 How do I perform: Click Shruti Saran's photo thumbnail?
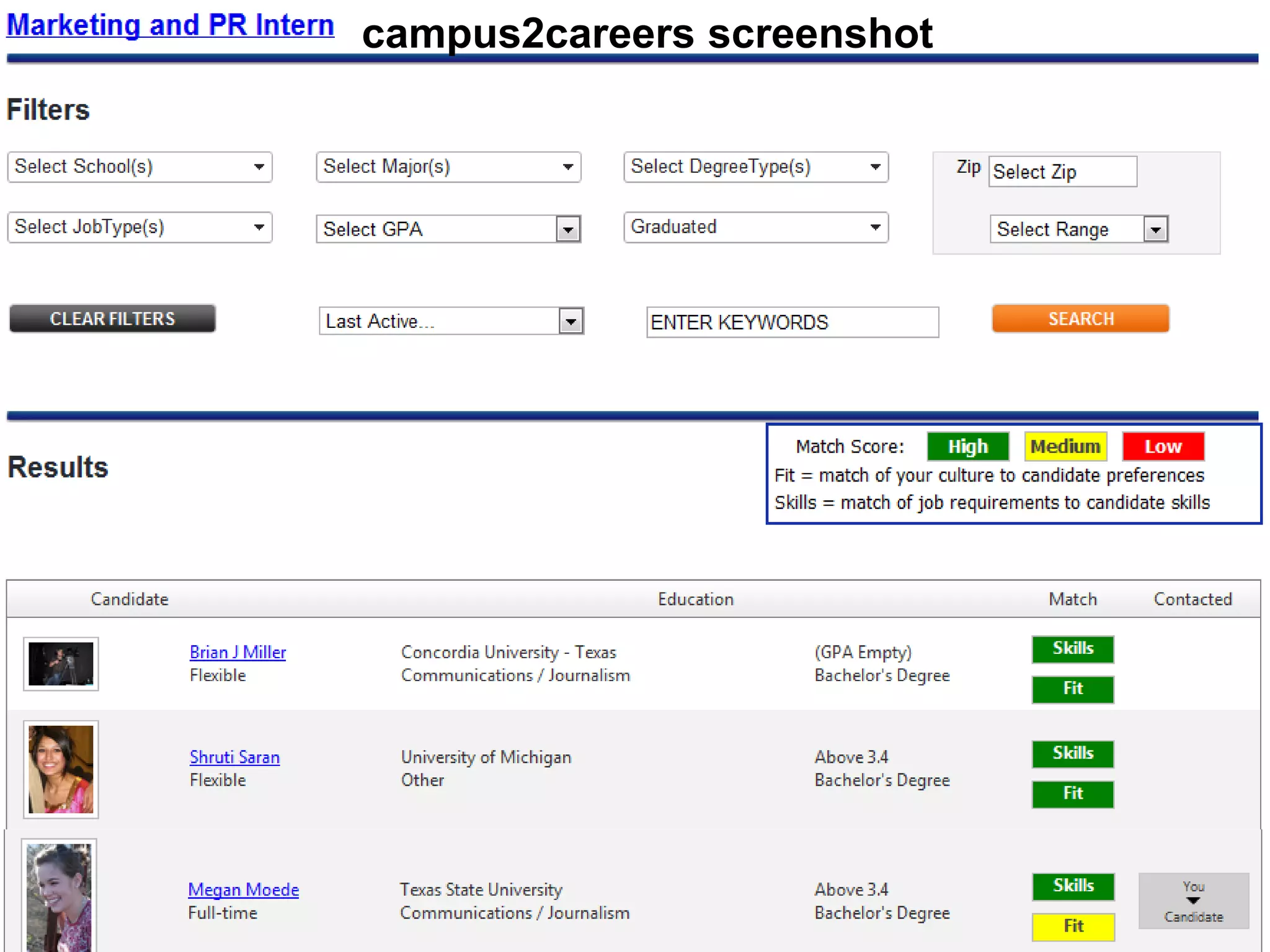pos(61,769)
